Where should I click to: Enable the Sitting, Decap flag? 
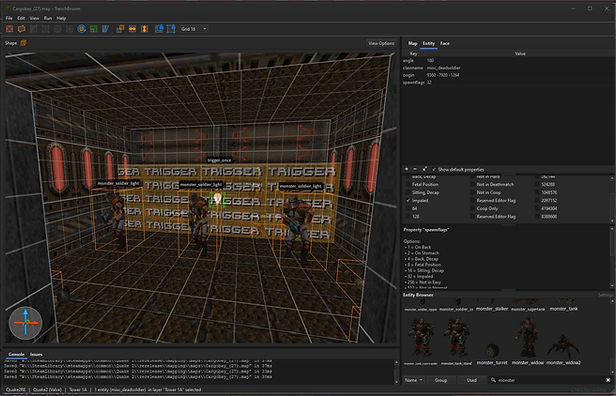[x=408, y=192]
